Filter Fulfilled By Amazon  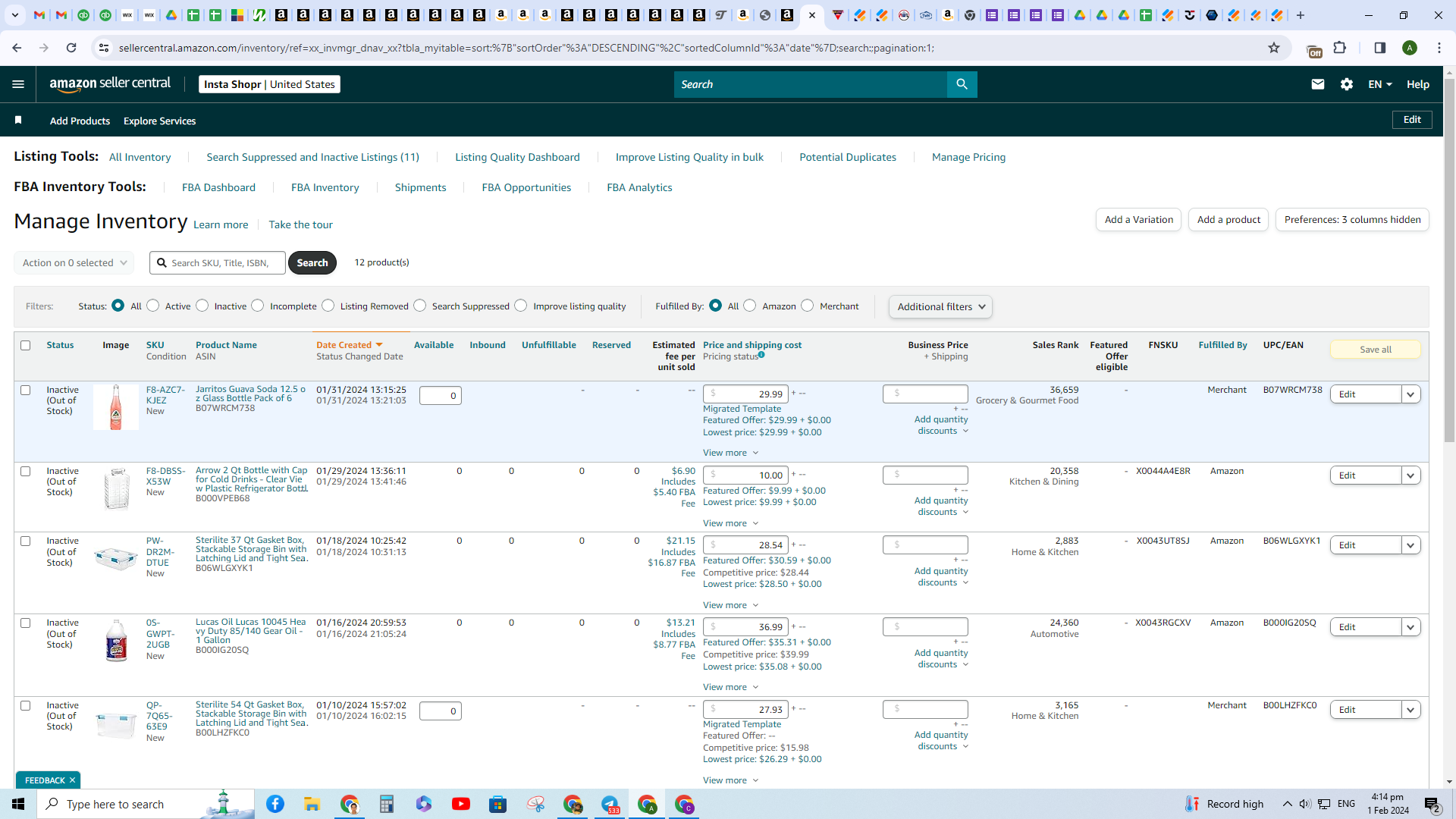pos(750,305)
